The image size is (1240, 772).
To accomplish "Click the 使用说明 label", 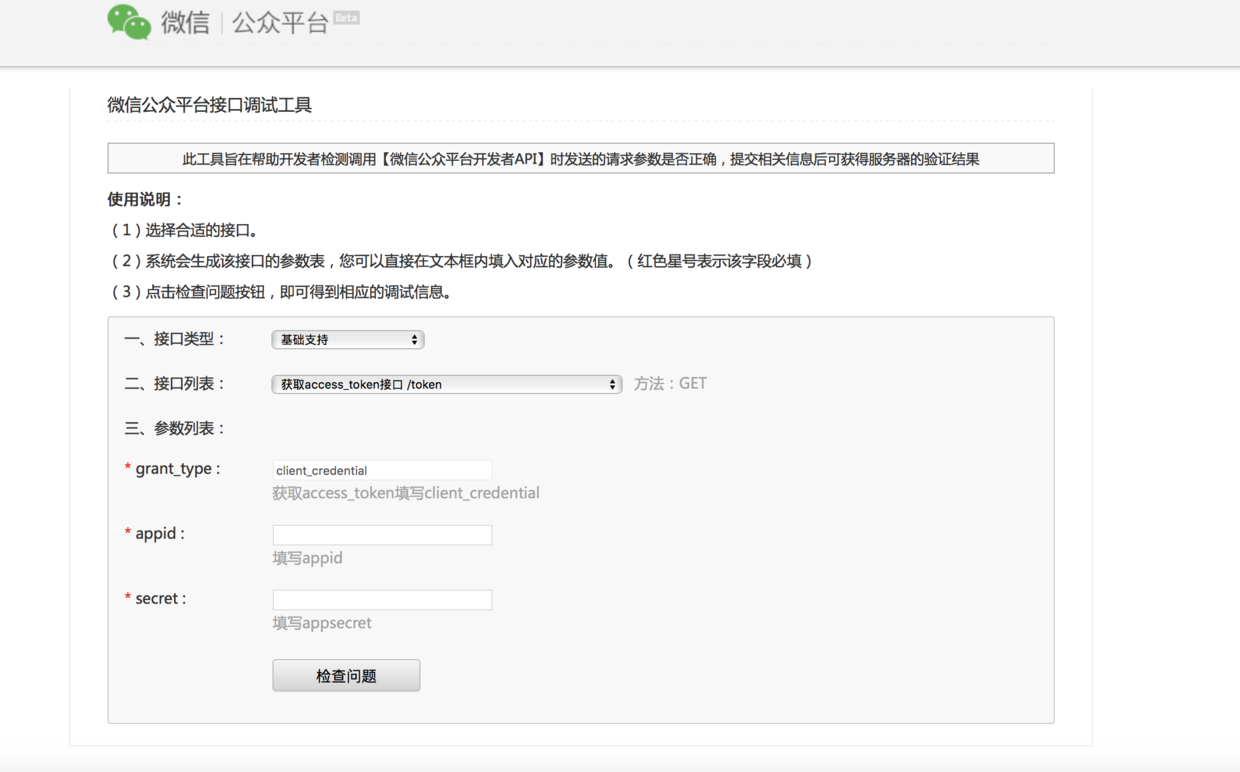I will click(x=146, y=199).
